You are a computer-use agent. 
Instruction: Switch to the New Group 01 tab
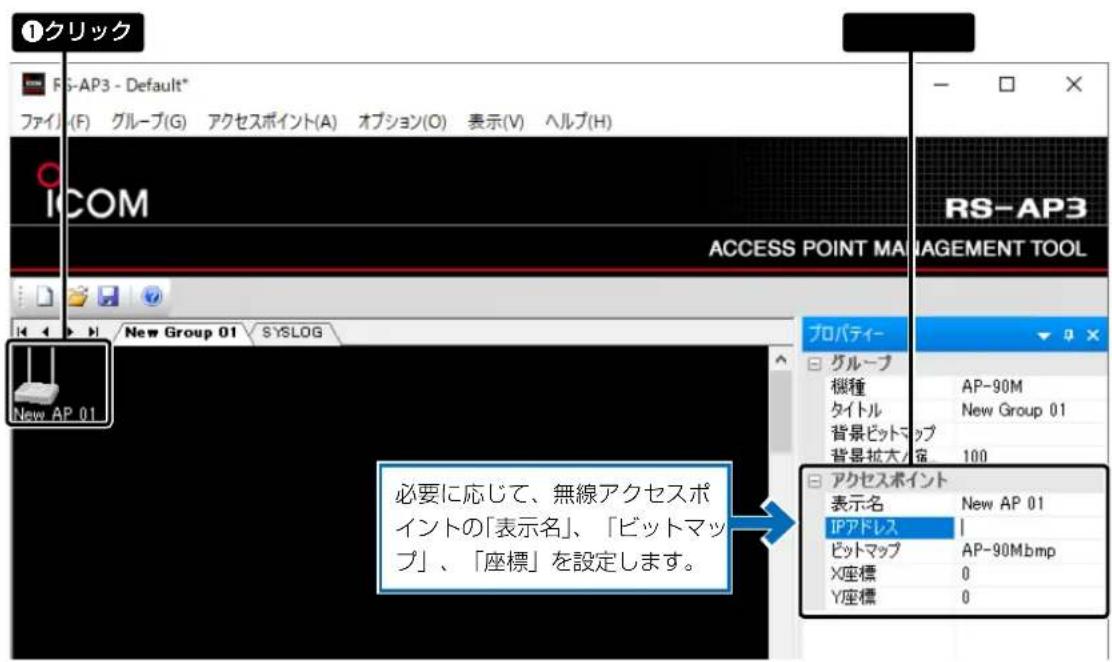coord(181,332)
